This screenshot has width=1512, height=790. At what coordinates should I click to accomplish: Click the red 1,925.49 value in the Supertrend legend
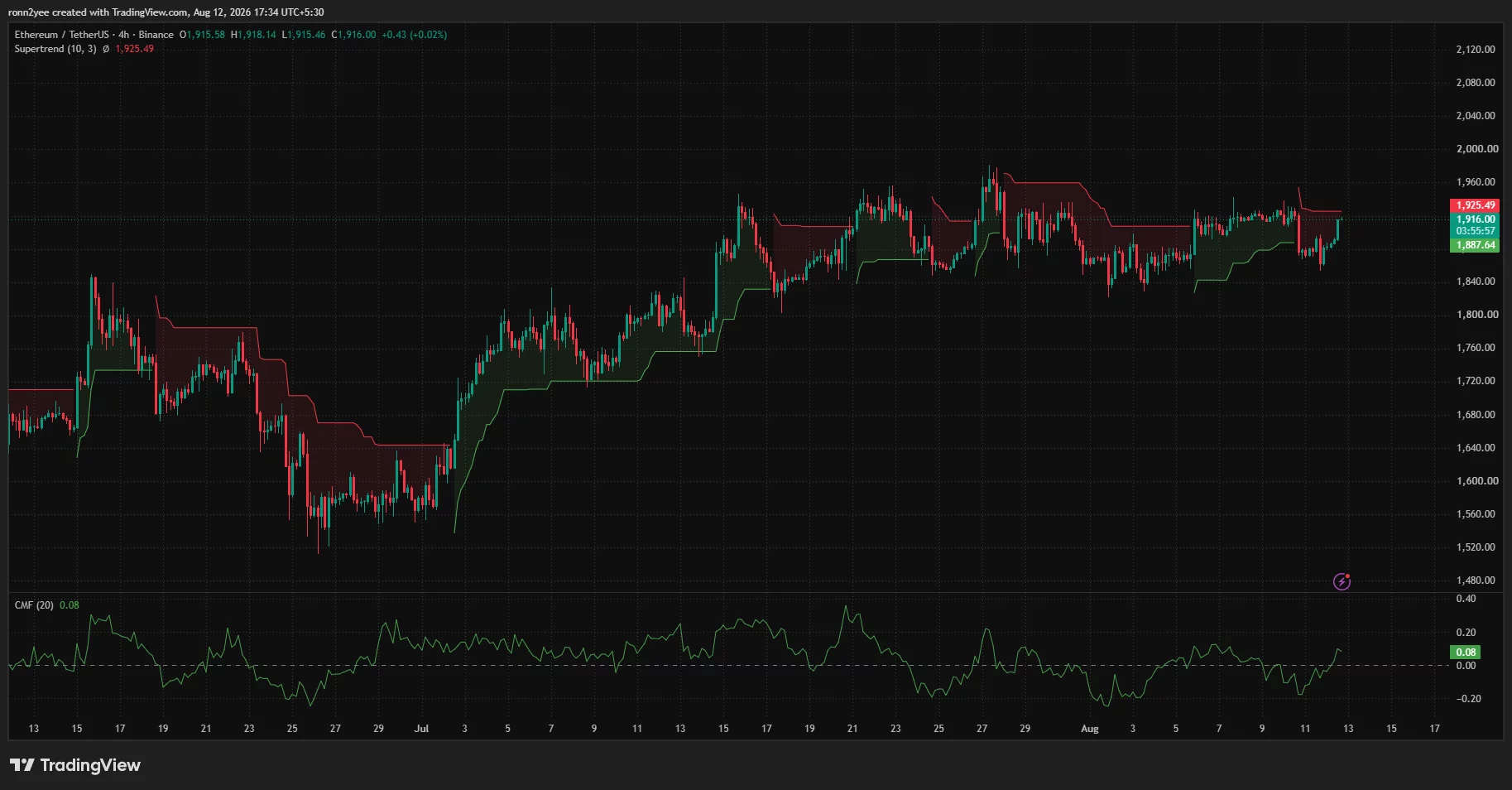[134, 49]
